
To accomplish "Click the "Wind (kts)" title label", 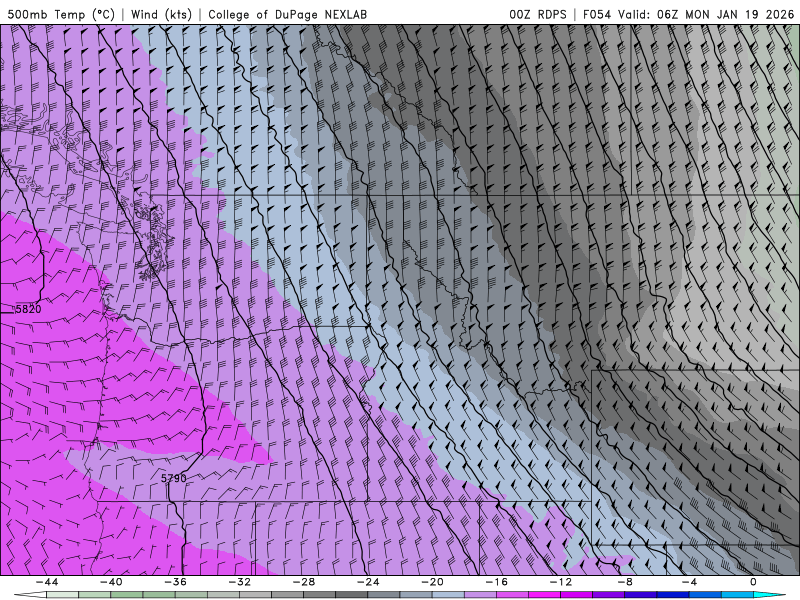I will click(x=161, y=14).
